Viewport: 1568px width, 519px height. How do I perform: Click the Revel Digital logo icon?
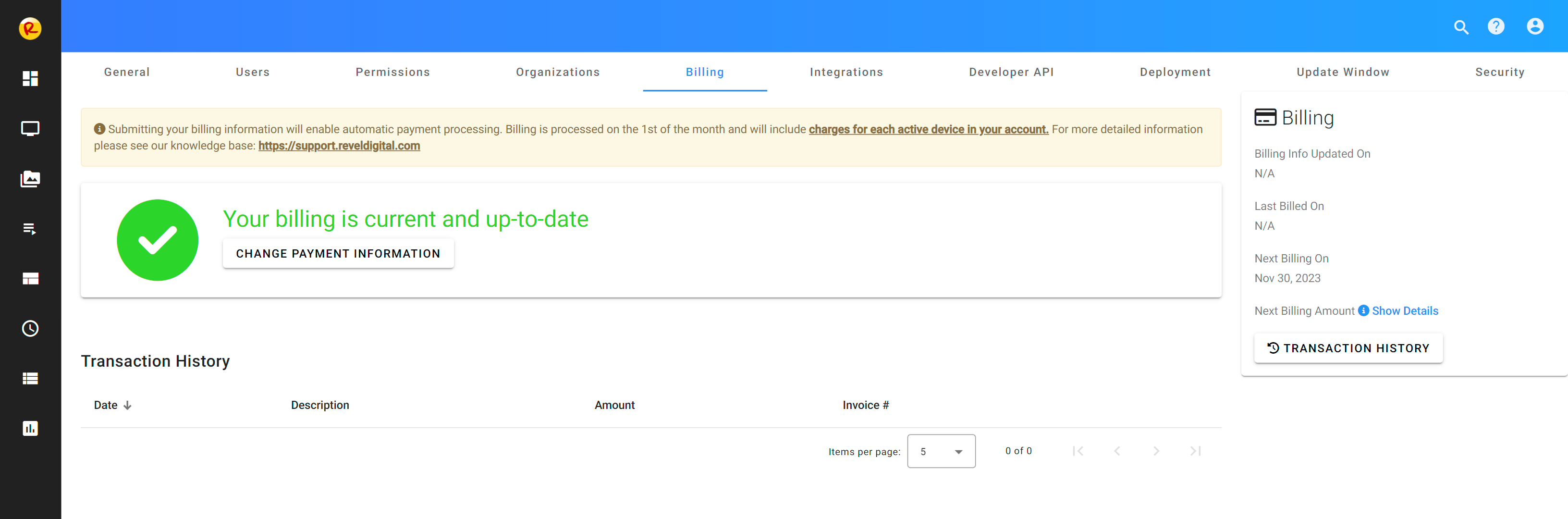tap(30, 28)
